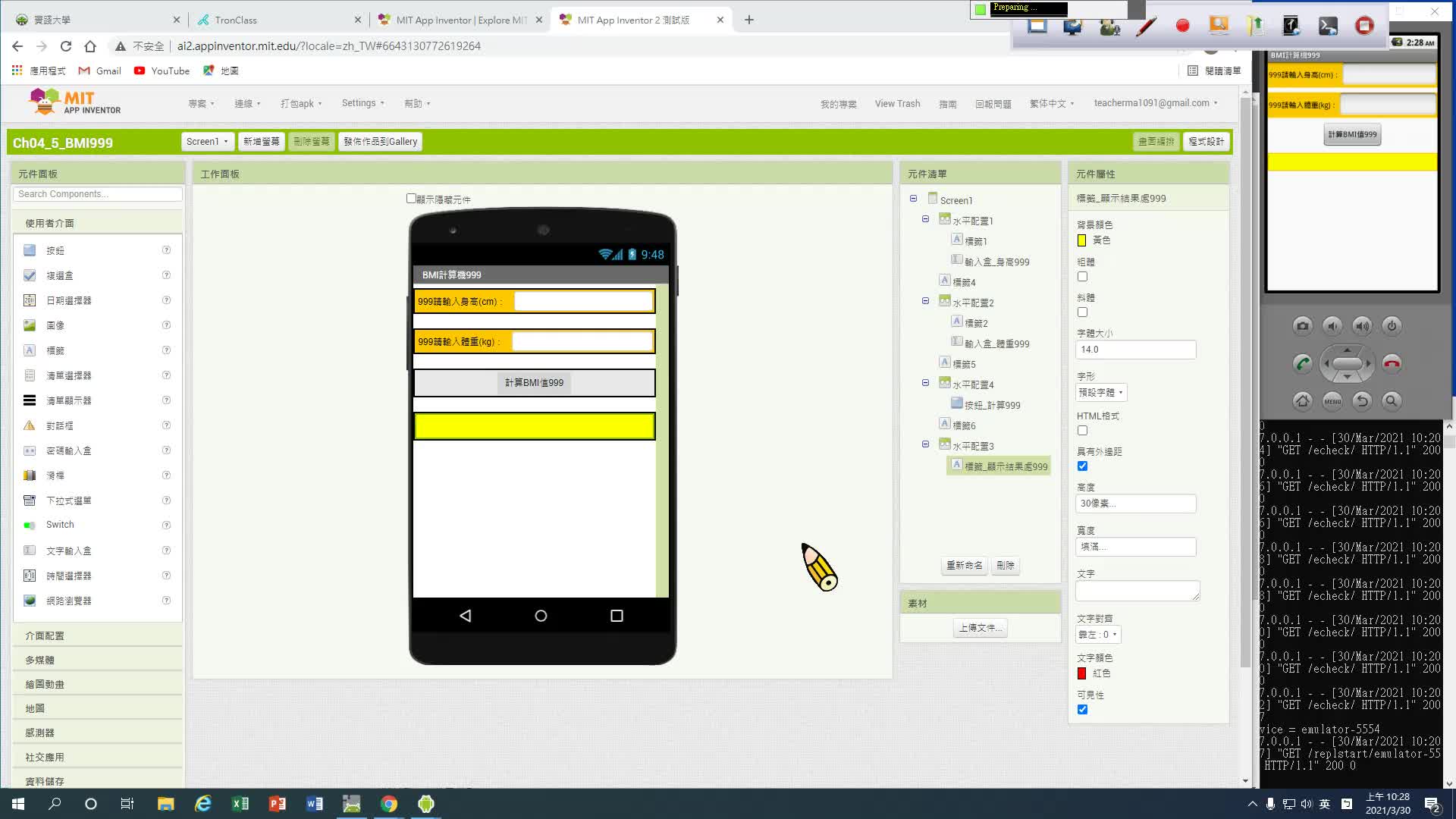
Task: Select the 日期選擇器 date picker component icon
Action: pos(30,300)
